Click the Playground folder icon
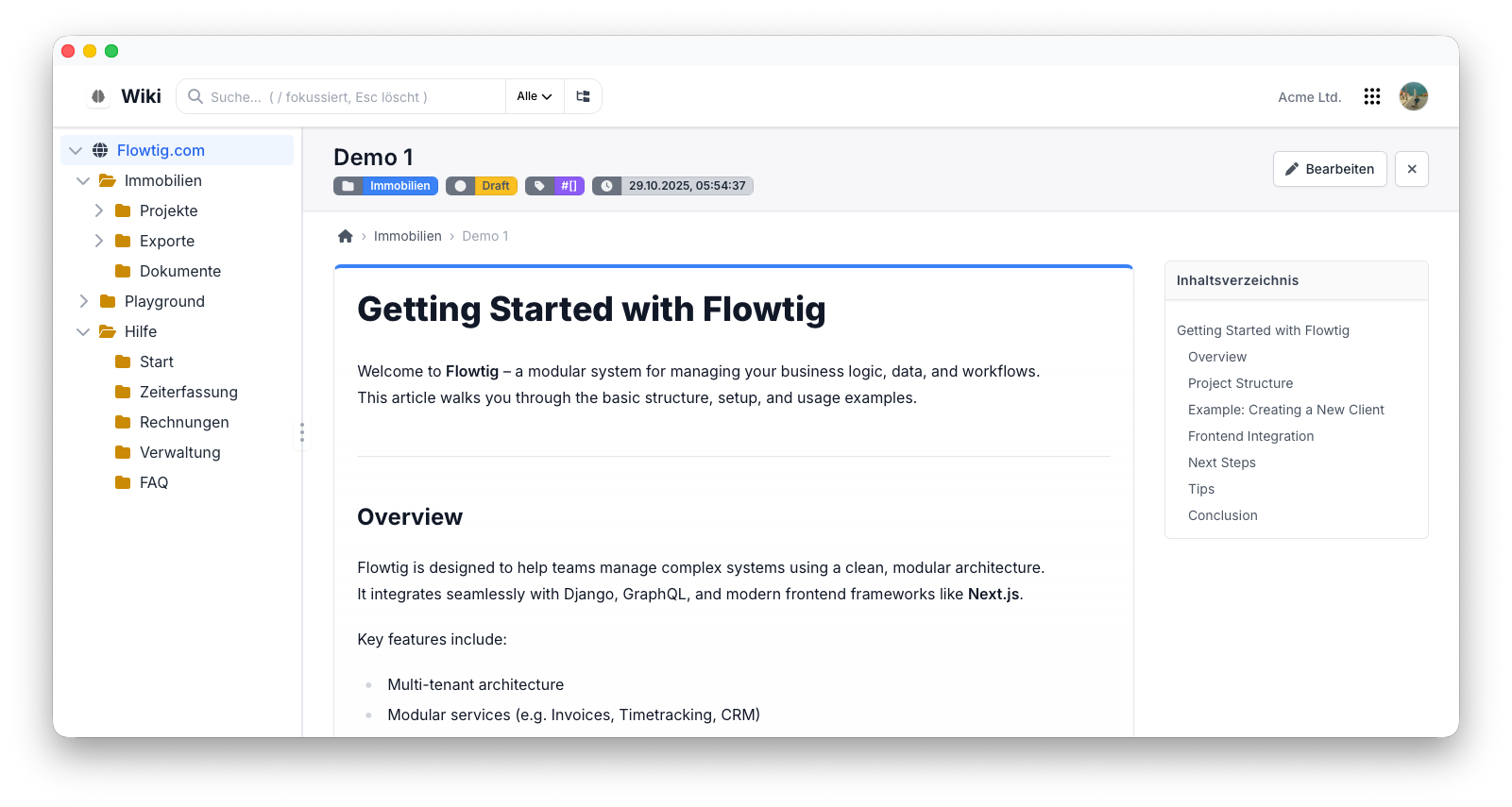The height and width of the screenshot is (807, 1512). click(x=108, y=301)
